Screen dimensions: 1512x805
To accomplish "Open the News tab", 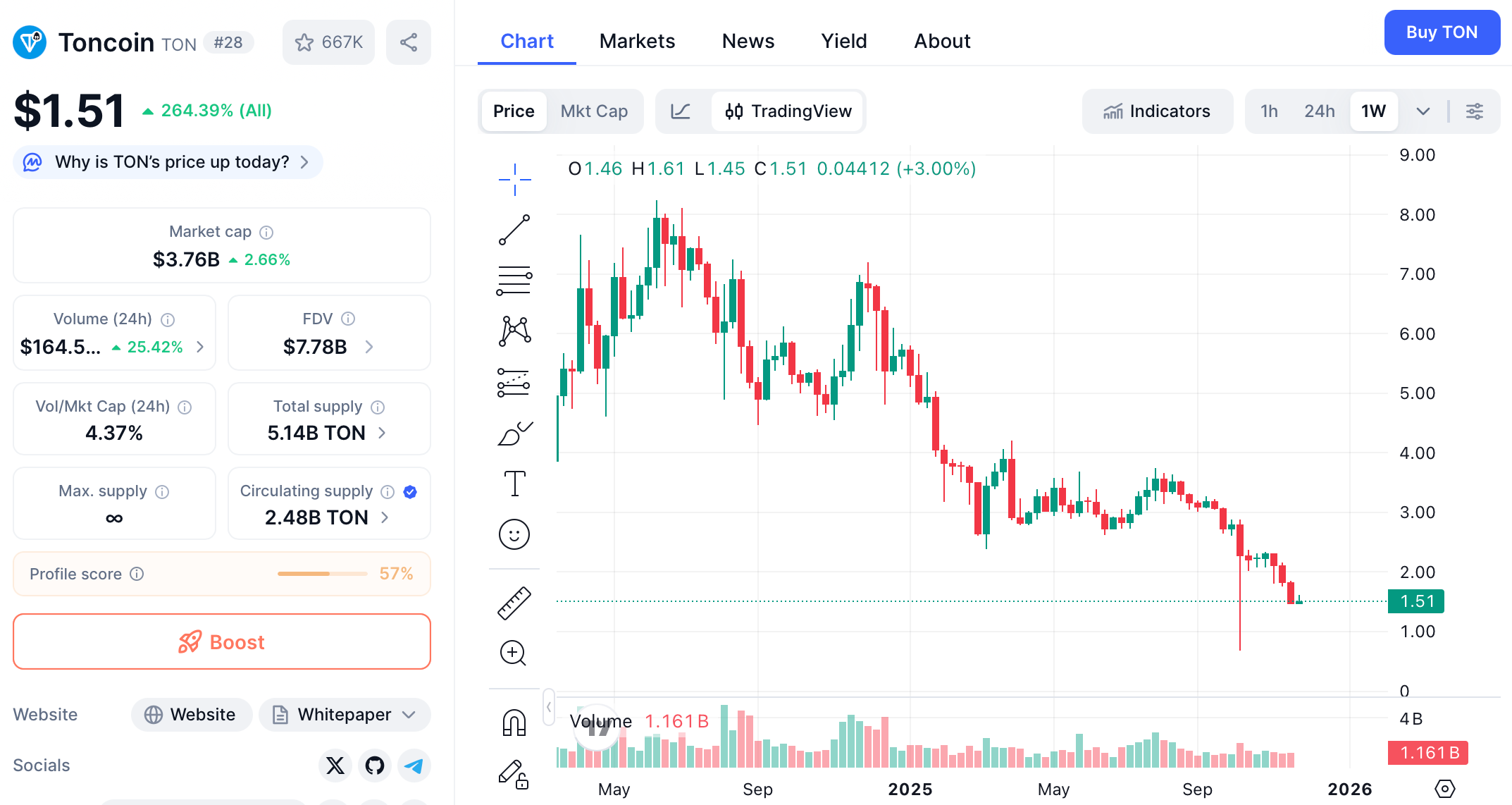I will pyautogui.click(x=748, y=40).
